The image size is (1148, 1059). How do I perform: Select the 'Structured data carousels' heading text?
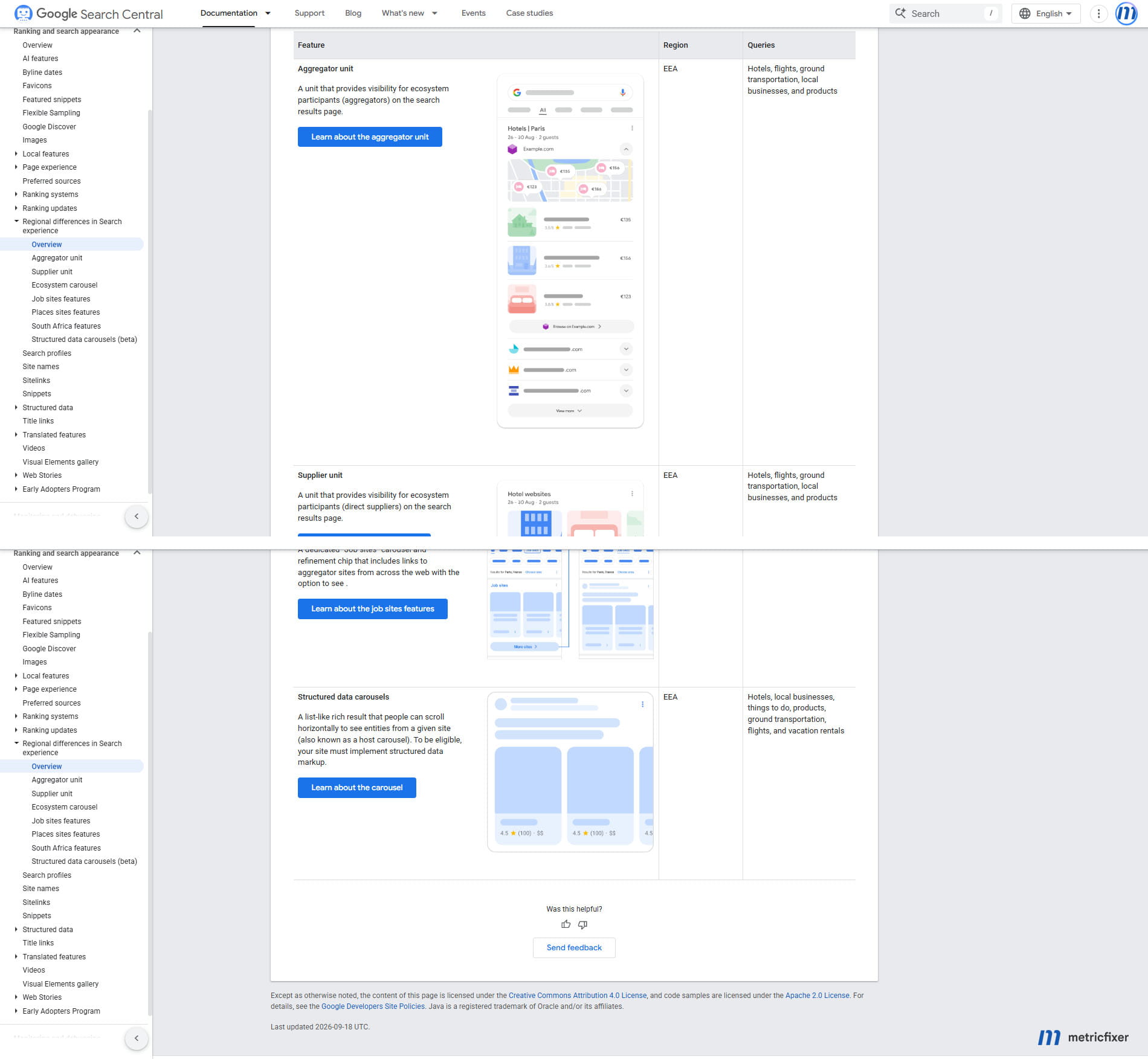(x=343, y=697)
